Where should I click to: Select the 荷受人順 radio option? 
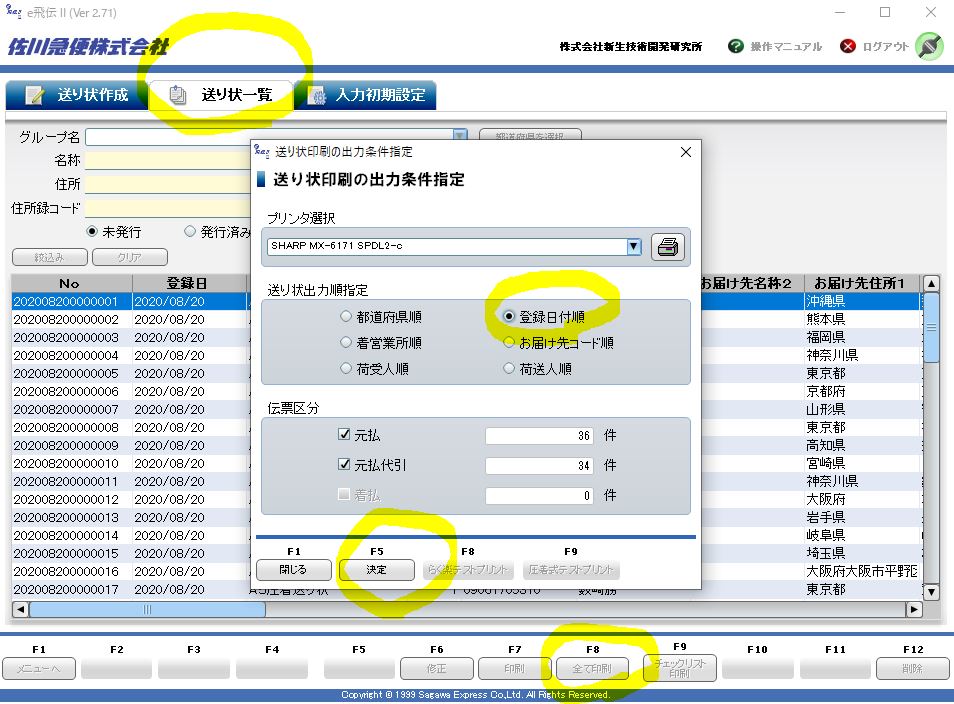click(x=346, y=369)
